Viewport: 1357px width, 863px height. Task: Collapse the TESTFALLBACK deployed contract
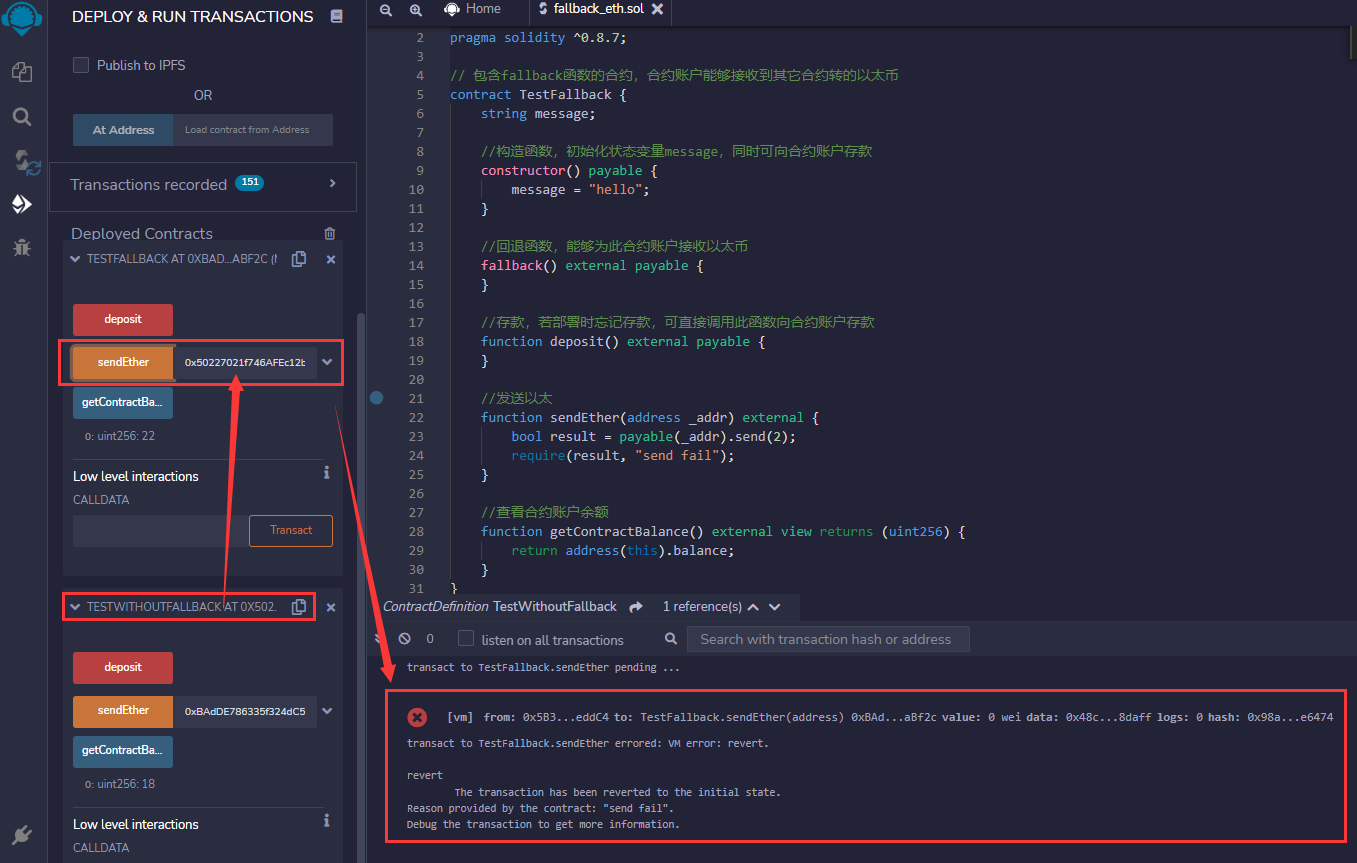click(74, 258)
